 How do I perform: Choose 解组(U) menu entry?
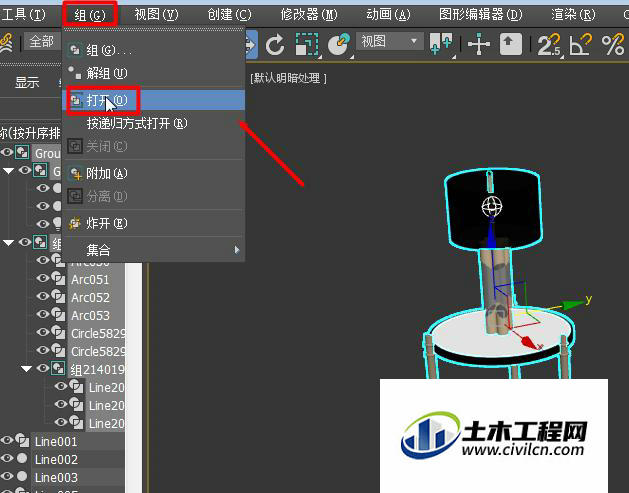pyautogui.click(x=154, y=73)
